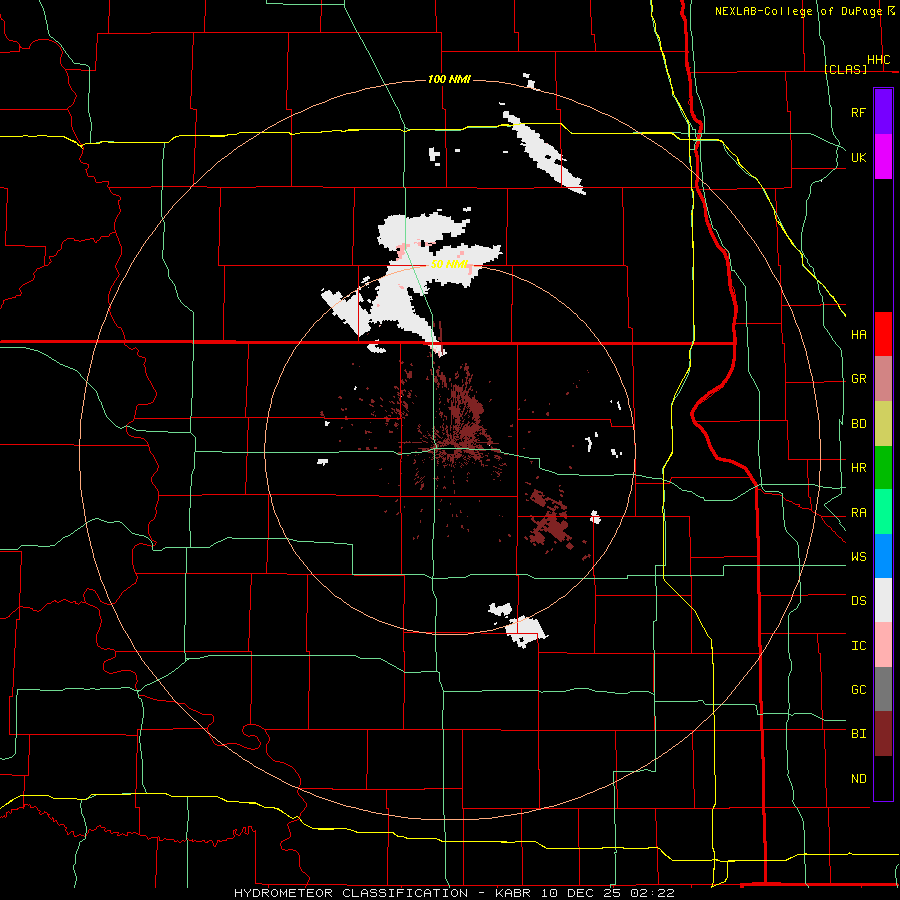This screenshot has width=900, height=900.
Task: Click the 'IC' legend label
Action: click(858, 645)
